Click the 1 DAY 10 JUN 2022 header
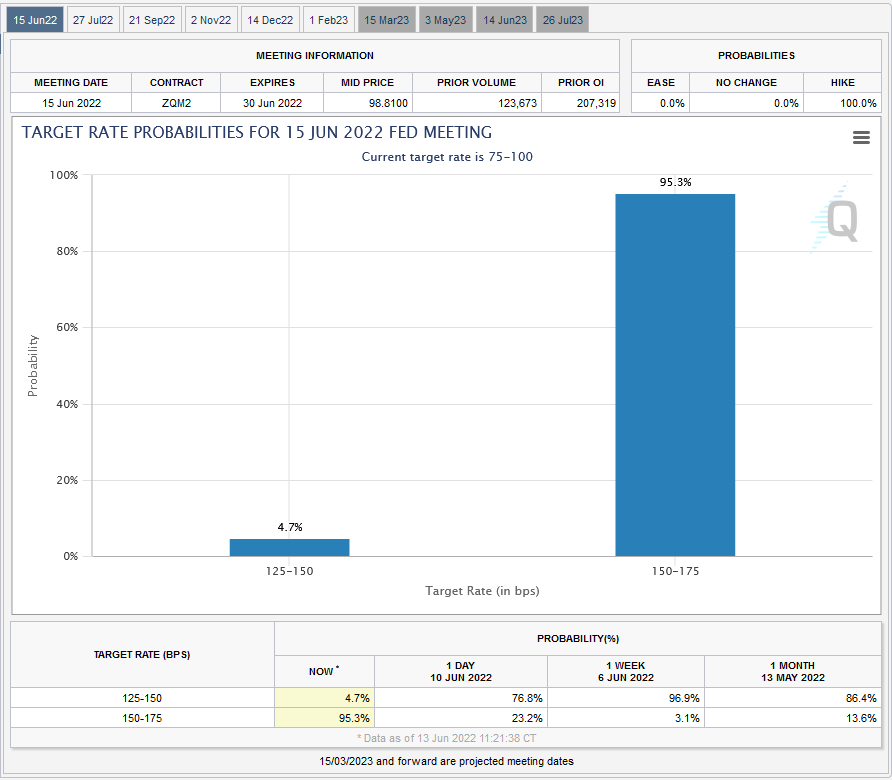Screen dimensions: 892x780 pyautogui.click(x=461, y=671)
